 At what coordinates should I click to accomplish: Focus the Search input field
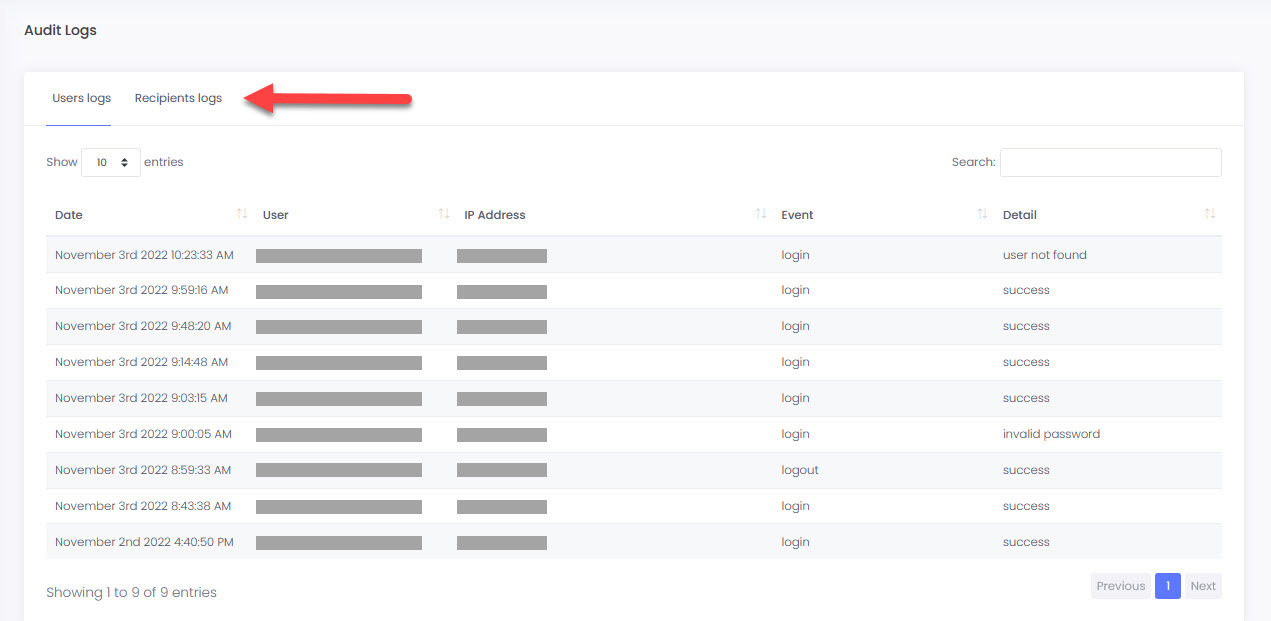(x=1110, y=162)
